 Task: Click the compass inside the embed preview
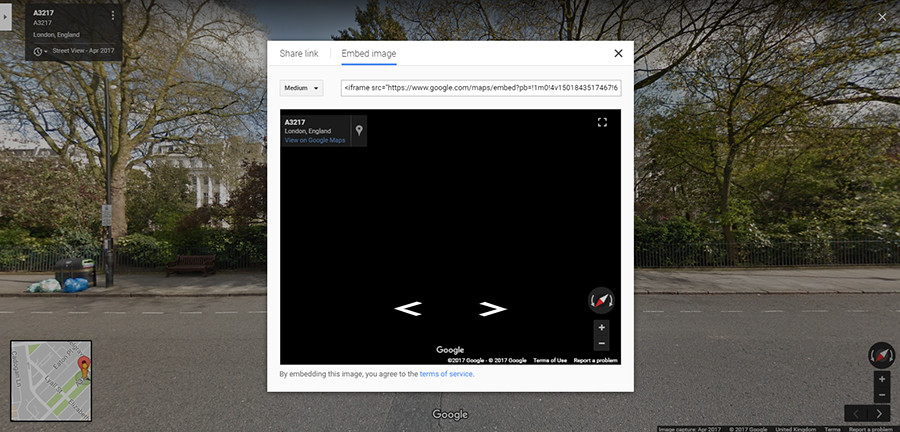601,300
